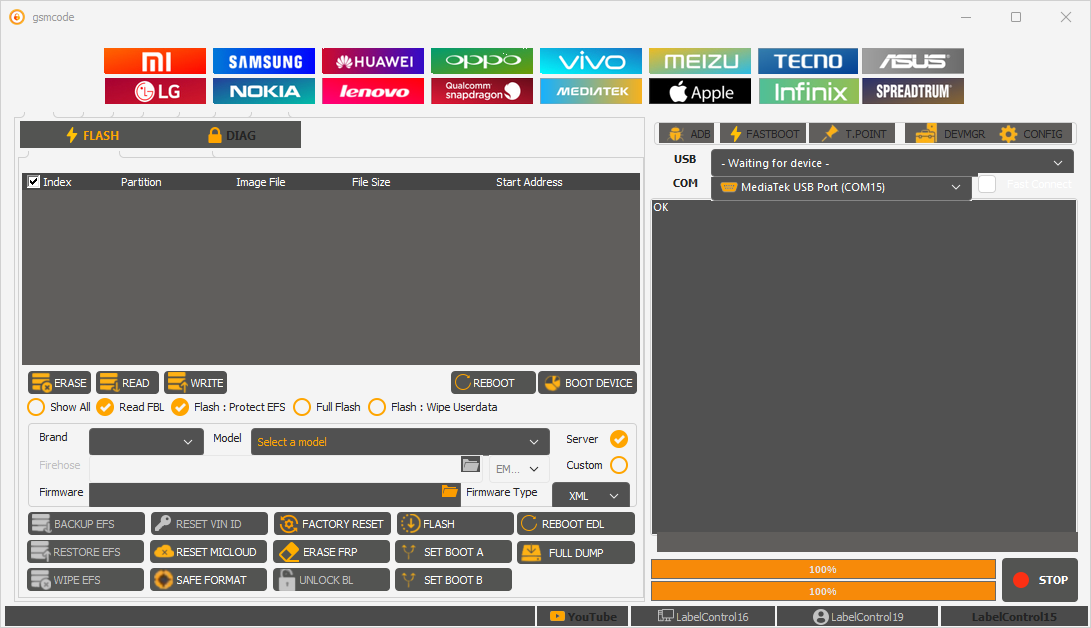The width and height of the screenshot is (1091, 628).
Task: Switch to the DIAG tab
Action: tap(232, 135)
